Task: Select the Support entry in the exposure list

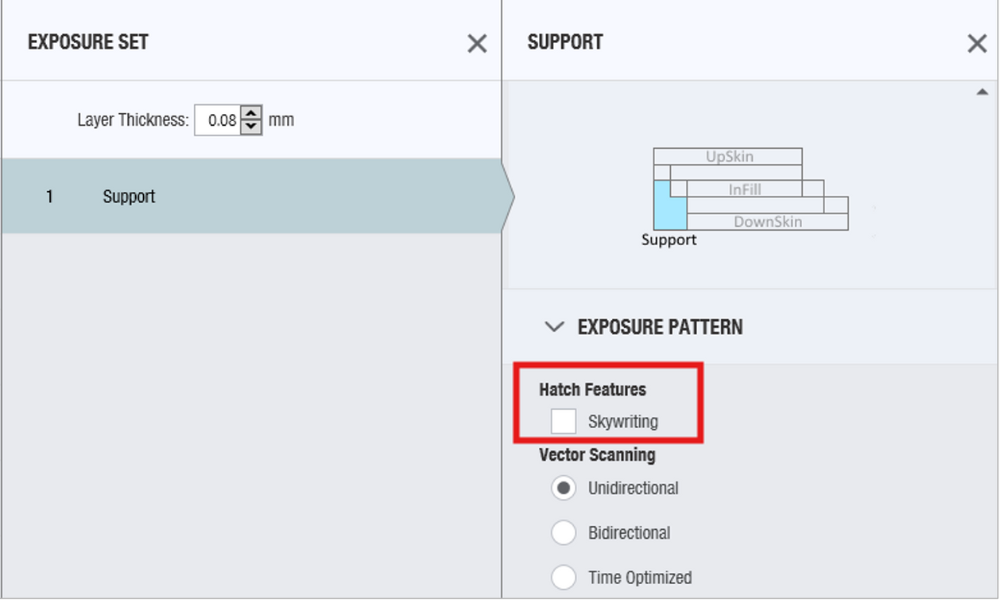Action: pyautogui.click(x=129, y=196)
